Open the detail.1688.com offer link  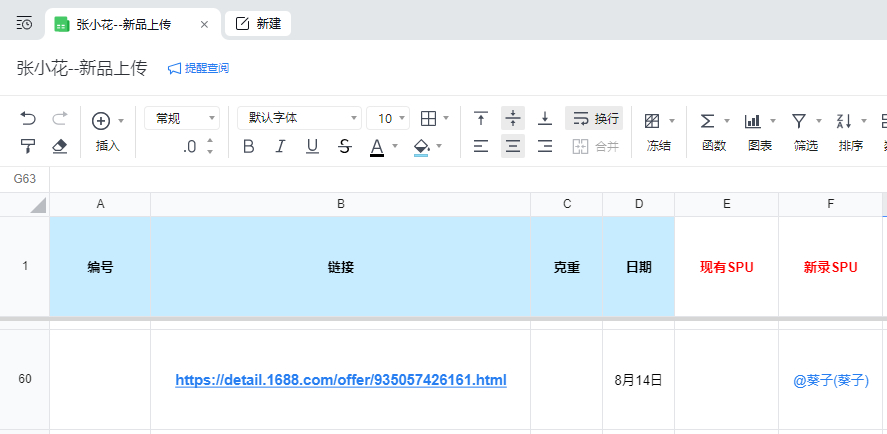(x=341, y=380)
